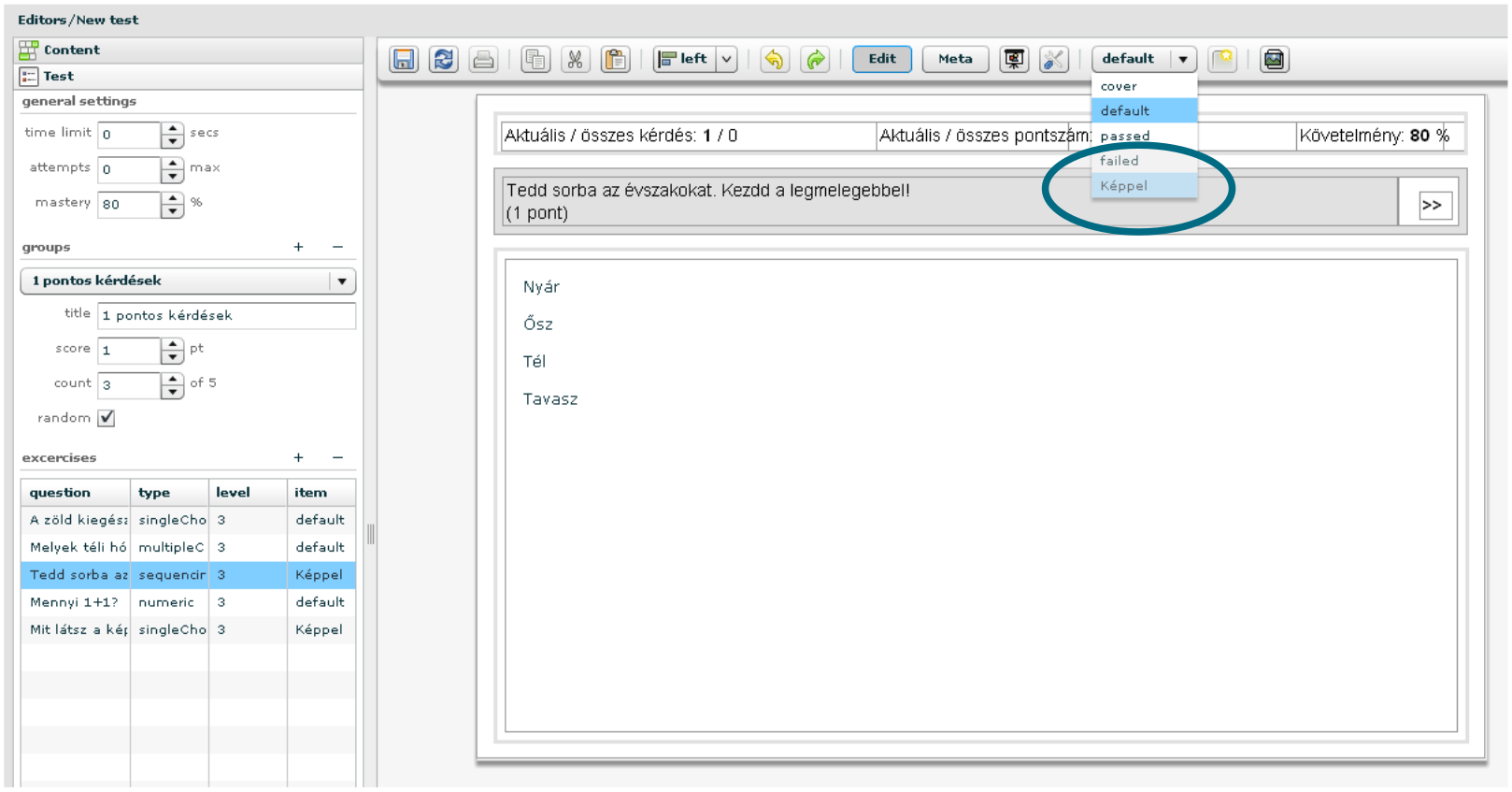This screenshot has width=1512, height=792.
Task: Switch to Meta mode
Action: pyautogui.click(x=955, y=59)
